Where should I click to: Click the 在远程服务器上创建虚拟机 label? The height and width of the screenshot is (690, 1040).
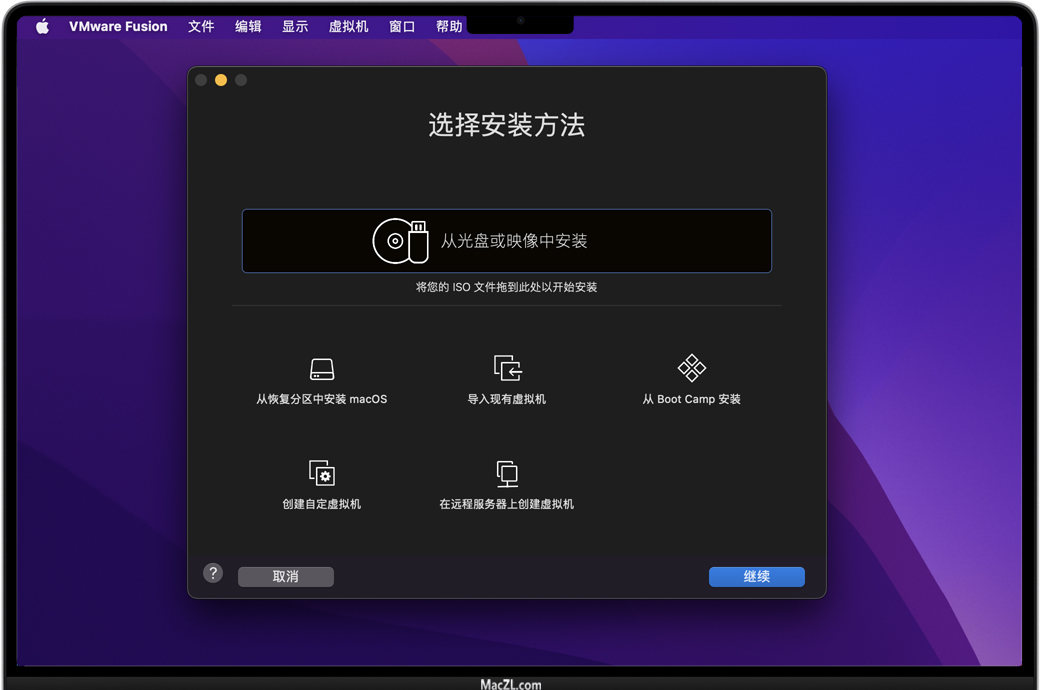(507, 504)
